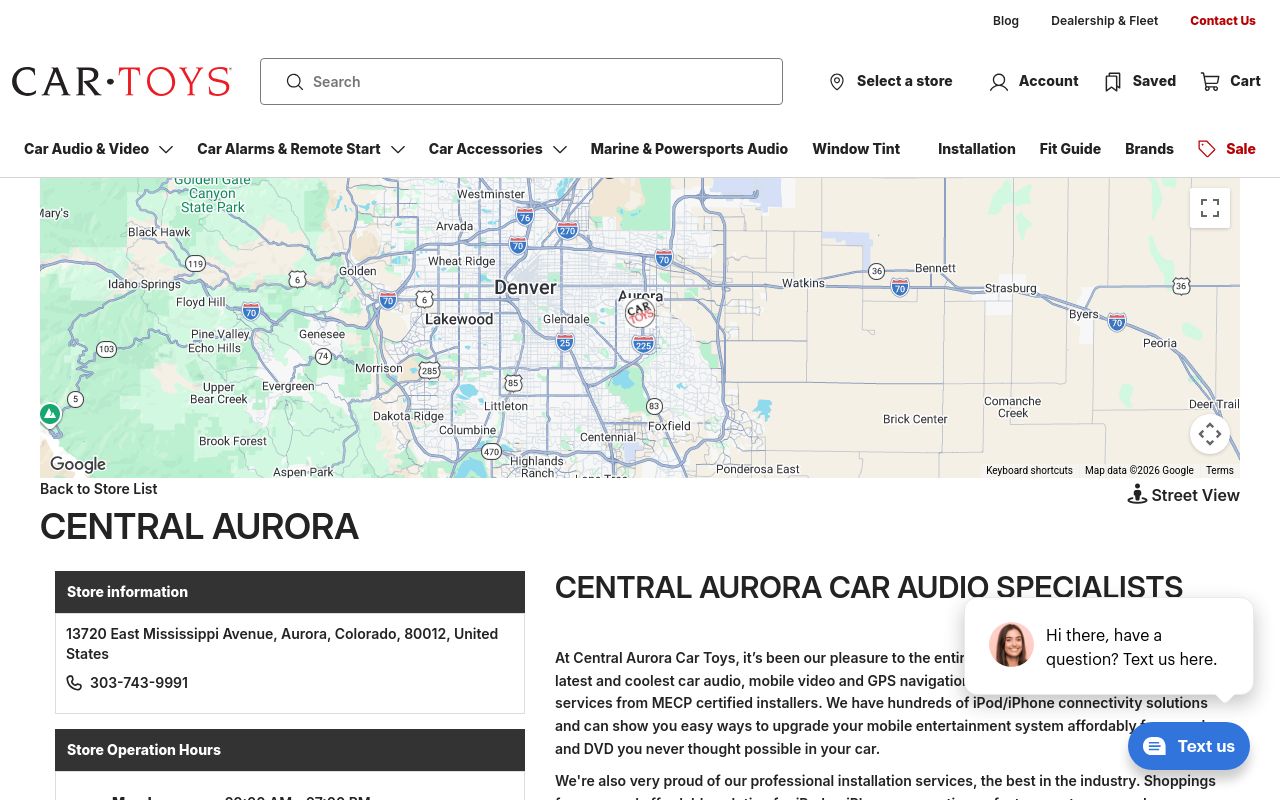Open Dealership & Fleet link
Viewport: 1280px width, 800px height.
click(1105, 21)
